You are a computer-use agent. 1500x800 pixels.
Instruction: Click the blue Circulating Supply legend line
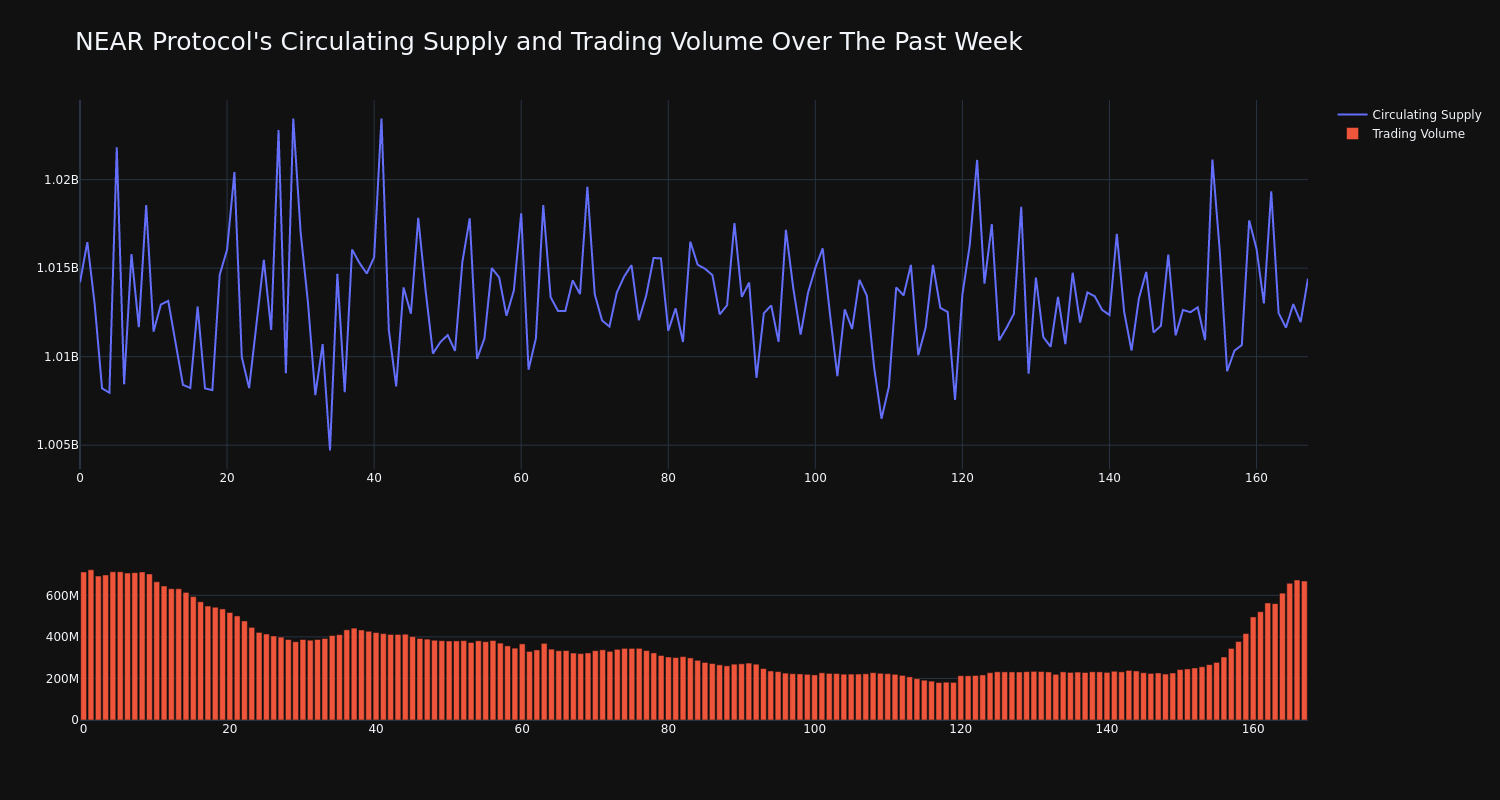(1352, 115)
